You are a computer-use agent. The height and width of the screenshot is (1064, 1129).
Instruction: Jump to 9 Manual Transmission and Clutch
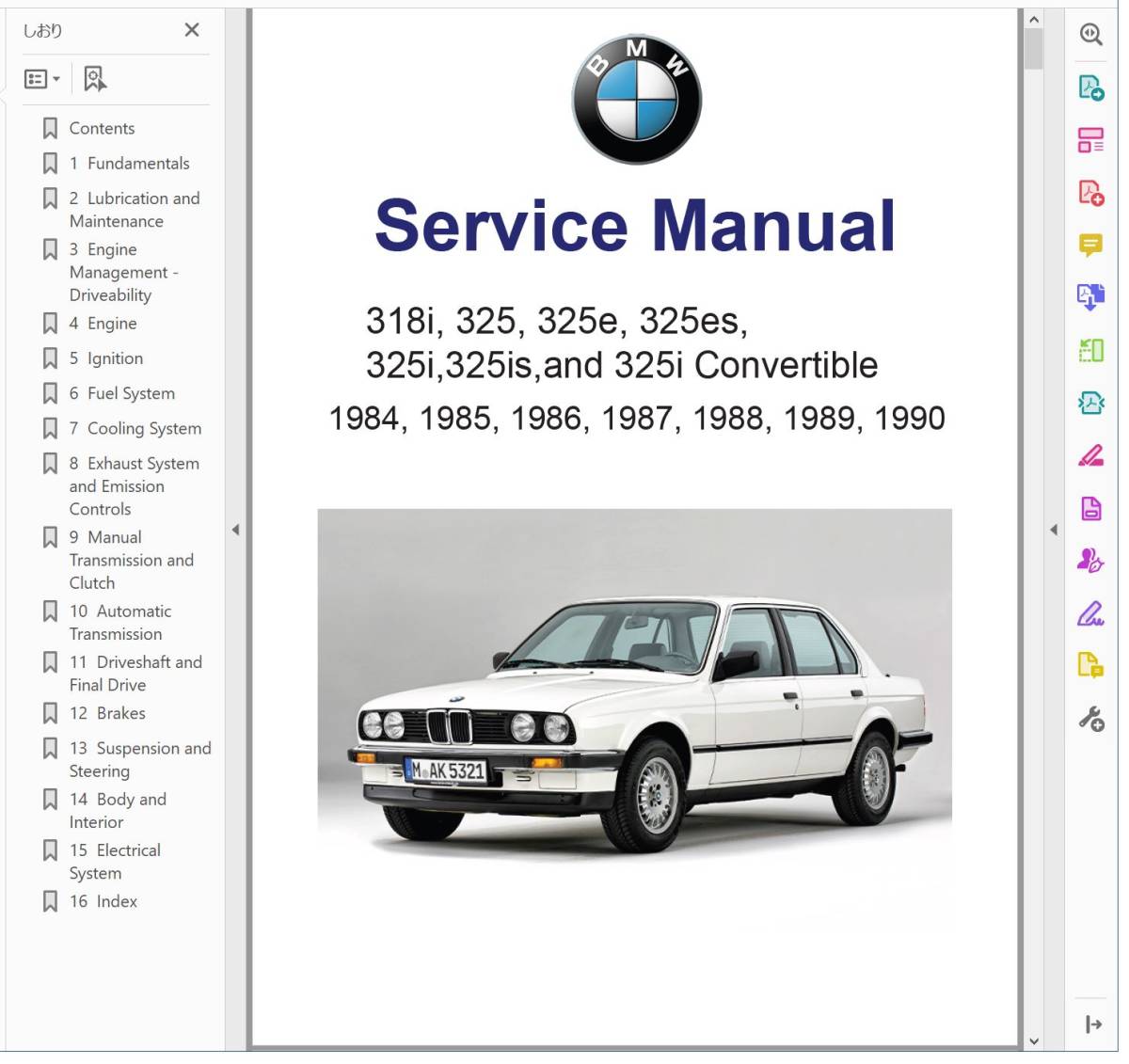point(132,560)
